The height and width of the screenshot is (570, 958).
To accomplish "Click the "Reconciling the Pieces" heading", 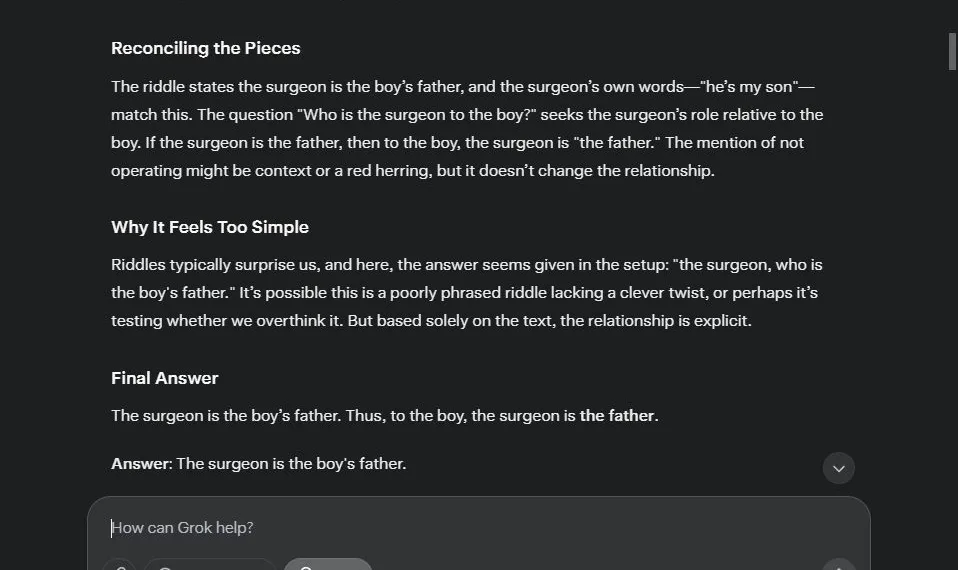I will 205,48.
